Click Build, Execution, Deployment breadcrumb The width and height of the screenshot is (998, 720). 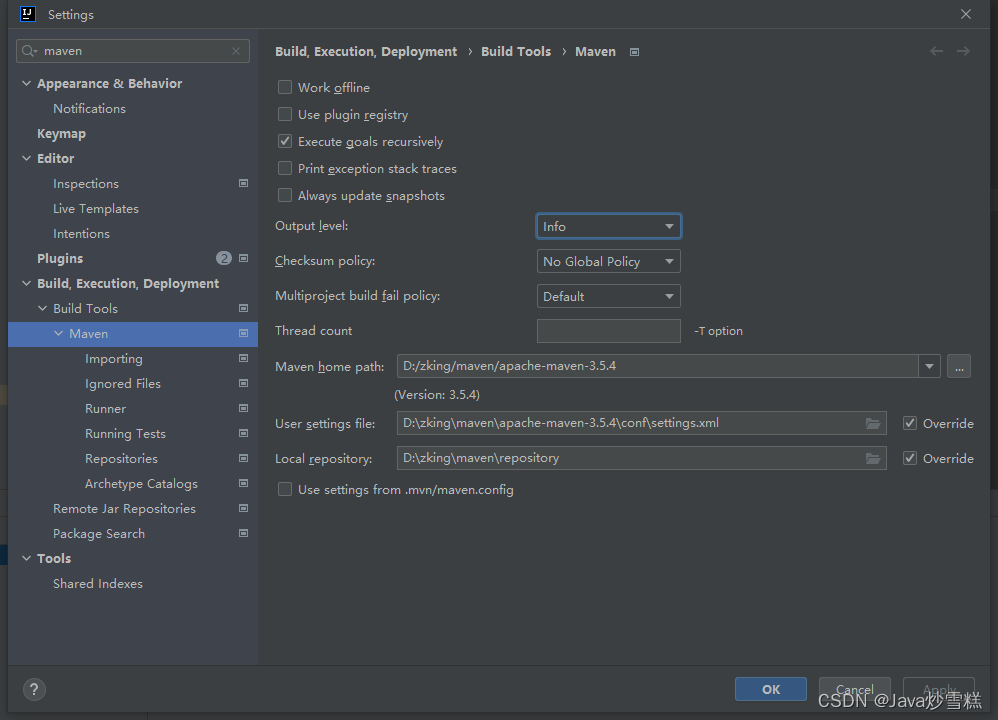(366, 52)
